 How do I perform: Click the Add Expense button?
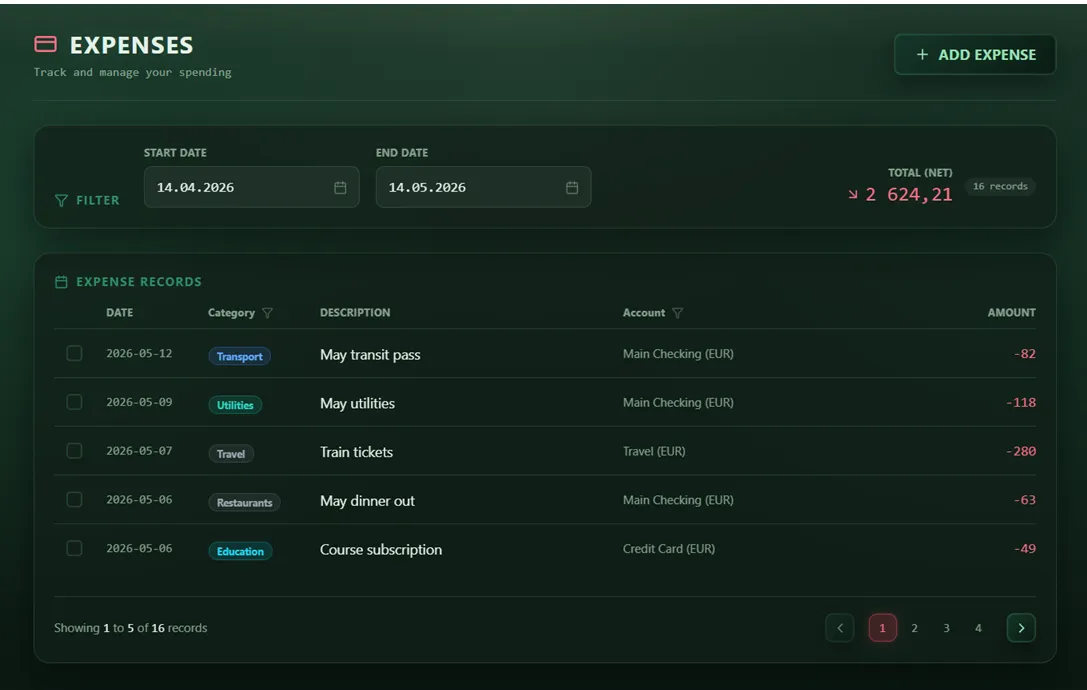point(975,54)
